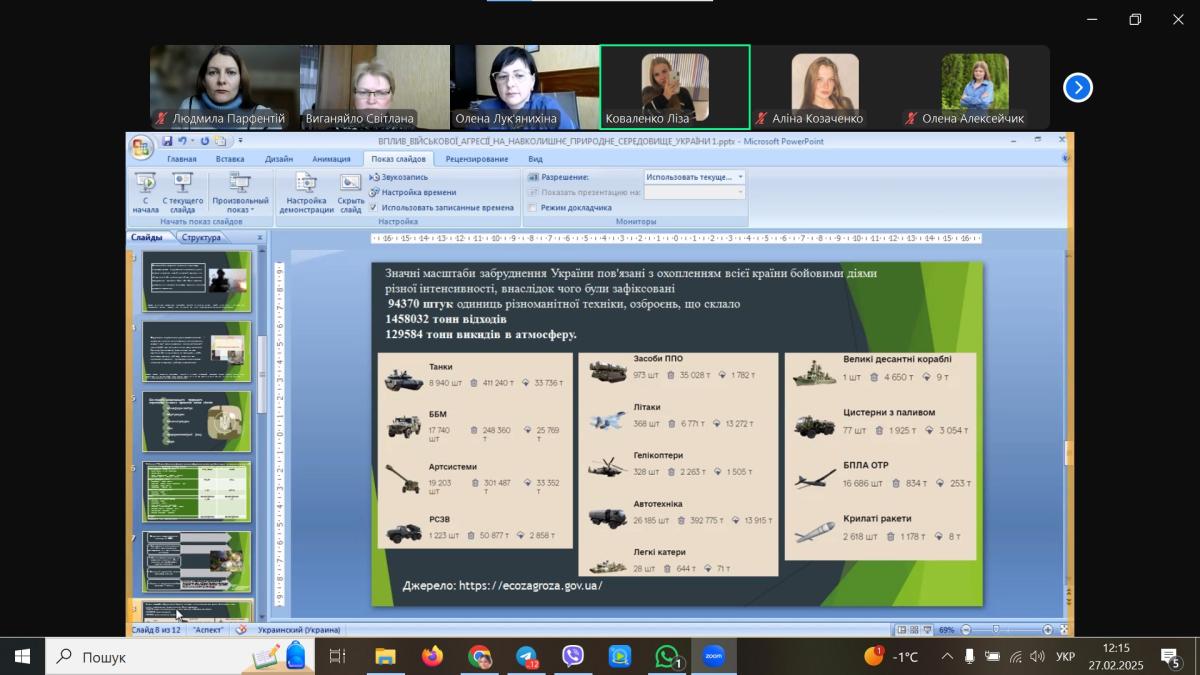This screenshot has width=1200, height=675.
Task: Select slide 5 thumbnail
Action: coord(197,421)
